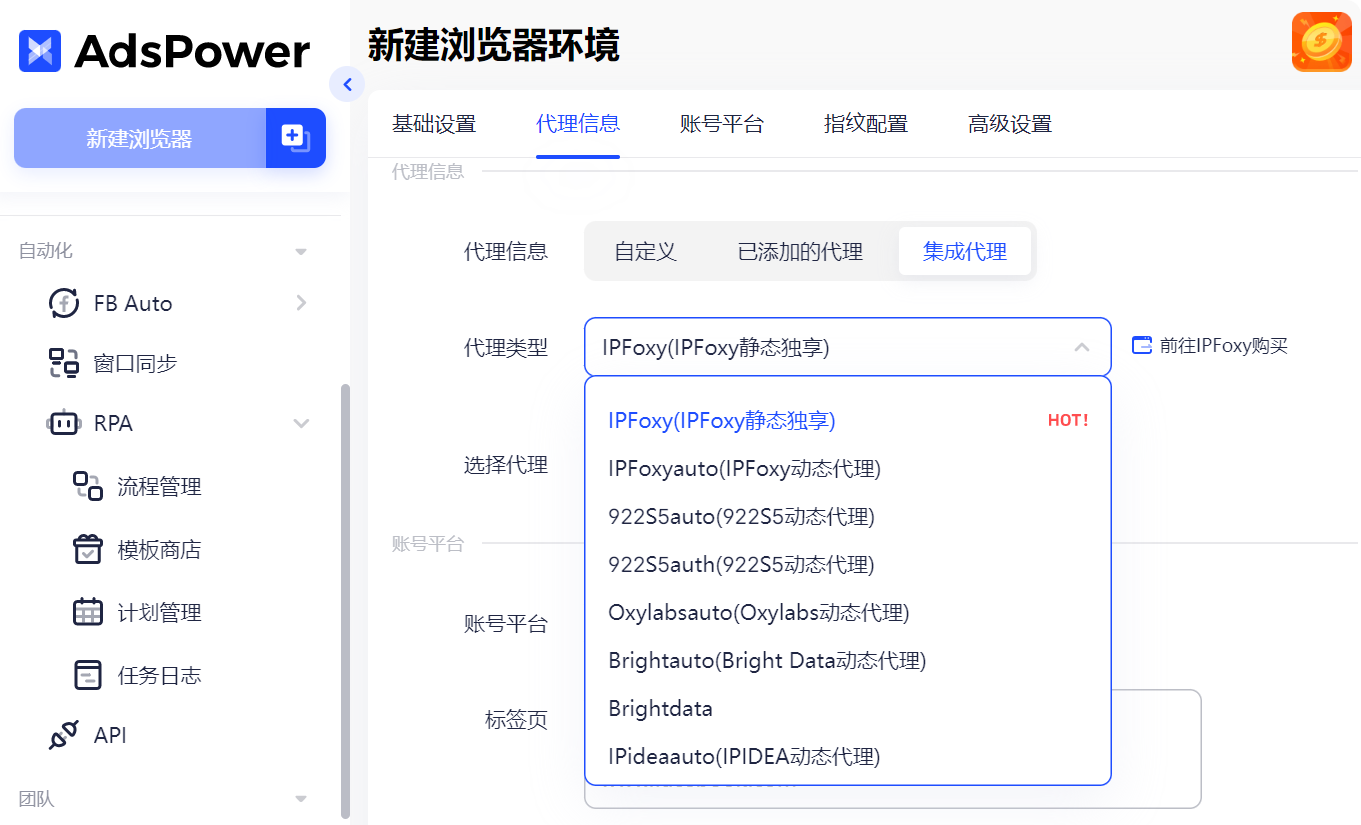Viewport: 1361px width, 825px height.
Task: Open the 前往IPFoxy购买 link
Action: (x=1224, y=346)
